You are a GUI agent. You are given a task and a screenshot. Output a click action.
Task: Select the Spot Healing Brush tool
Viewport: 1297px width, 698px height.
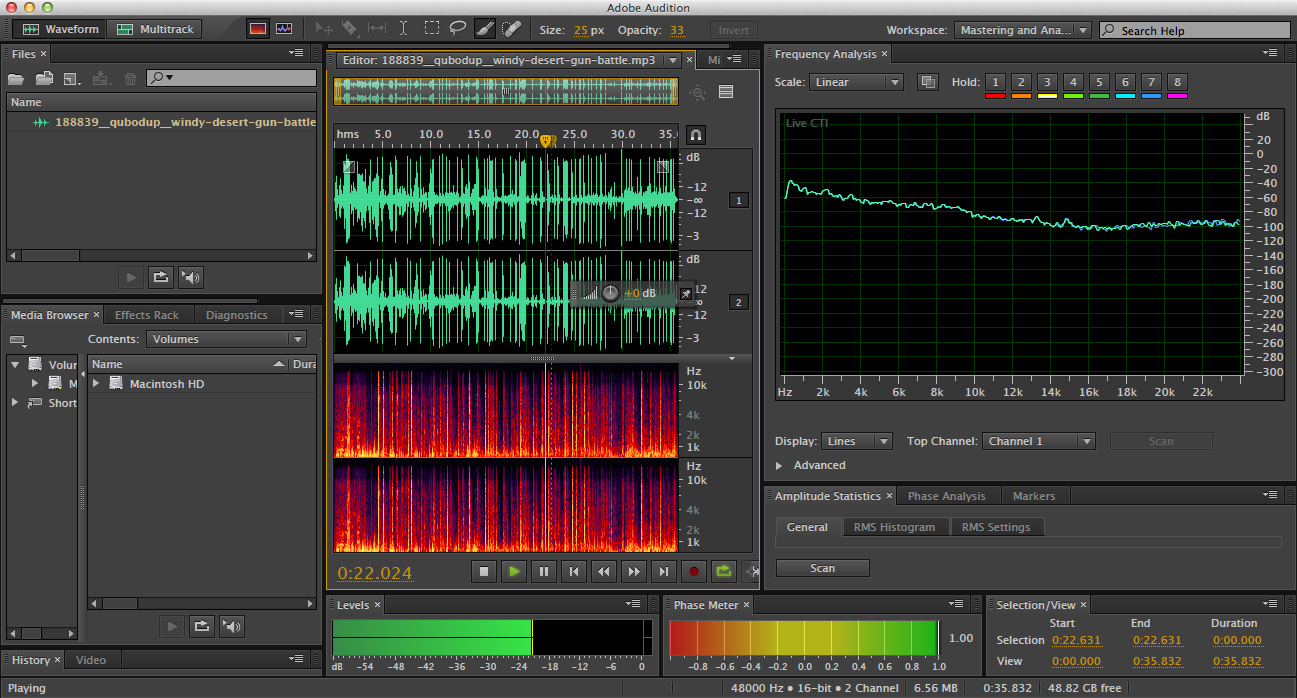(510, 29)
